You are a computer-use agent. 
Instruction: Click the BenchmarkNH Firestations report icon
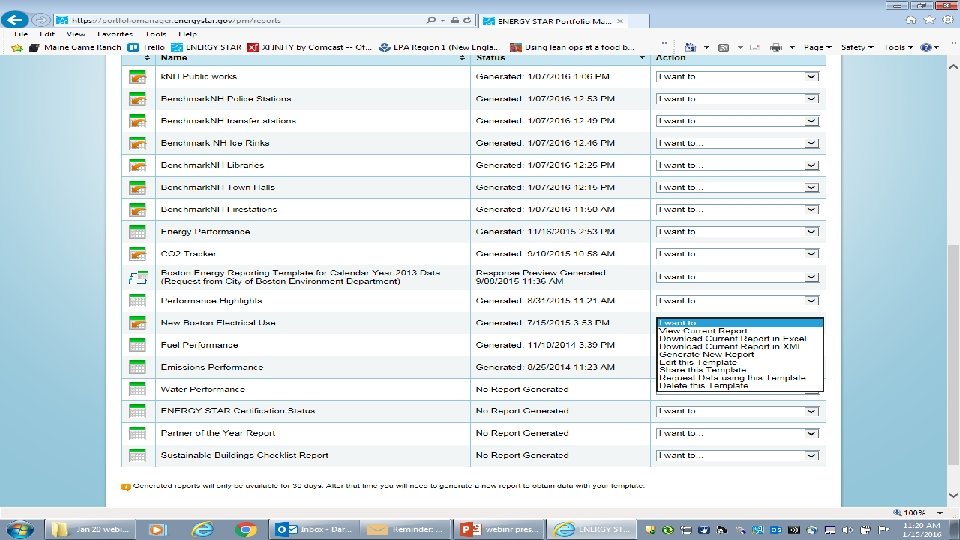point(137,209)
